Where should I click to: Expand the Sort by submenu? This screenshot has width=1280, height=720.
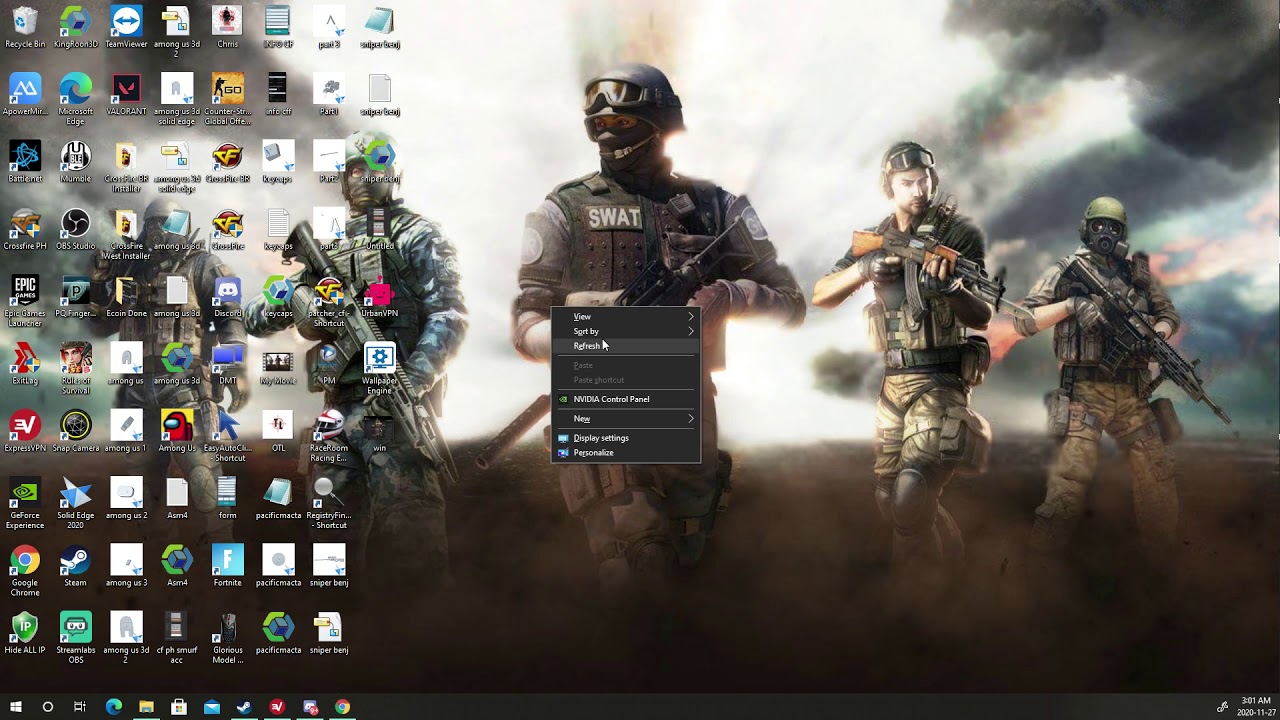click(x=626, y=331)
